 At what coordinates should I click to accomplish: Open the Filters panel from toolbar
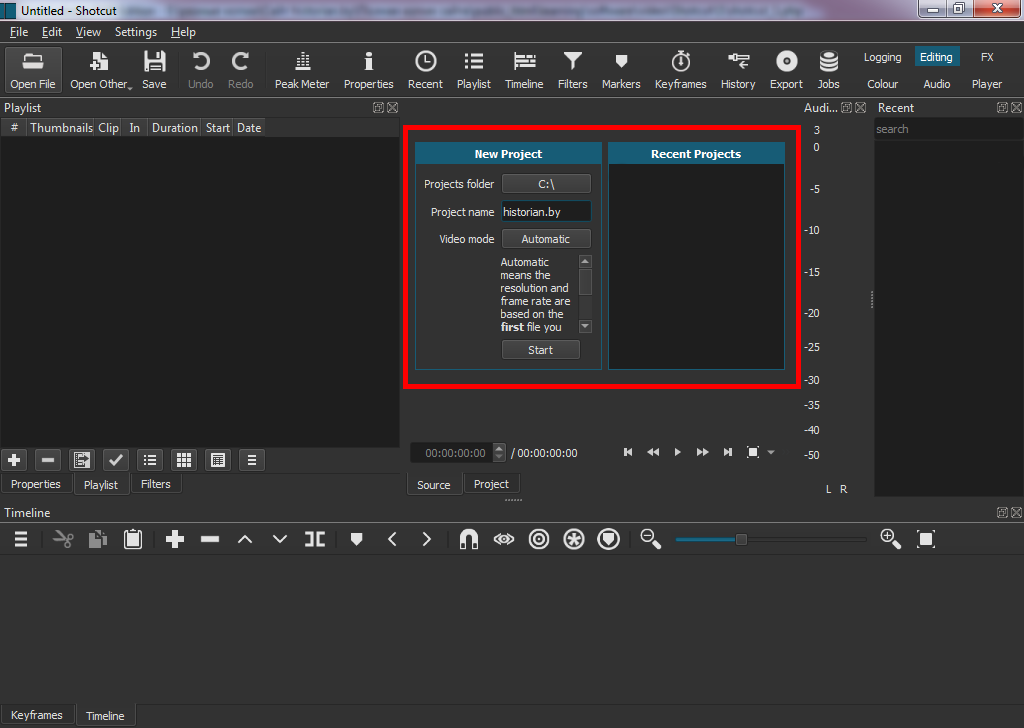click(572, 70)
